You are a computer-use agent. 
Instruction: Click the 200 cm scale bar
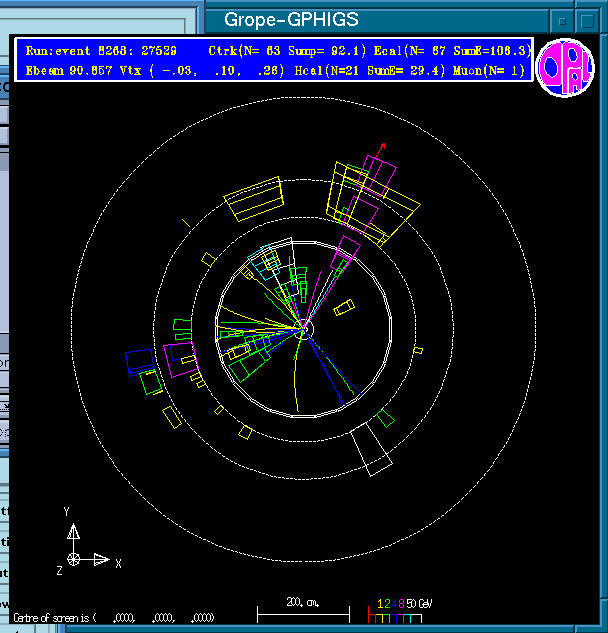tap(303, 609)
